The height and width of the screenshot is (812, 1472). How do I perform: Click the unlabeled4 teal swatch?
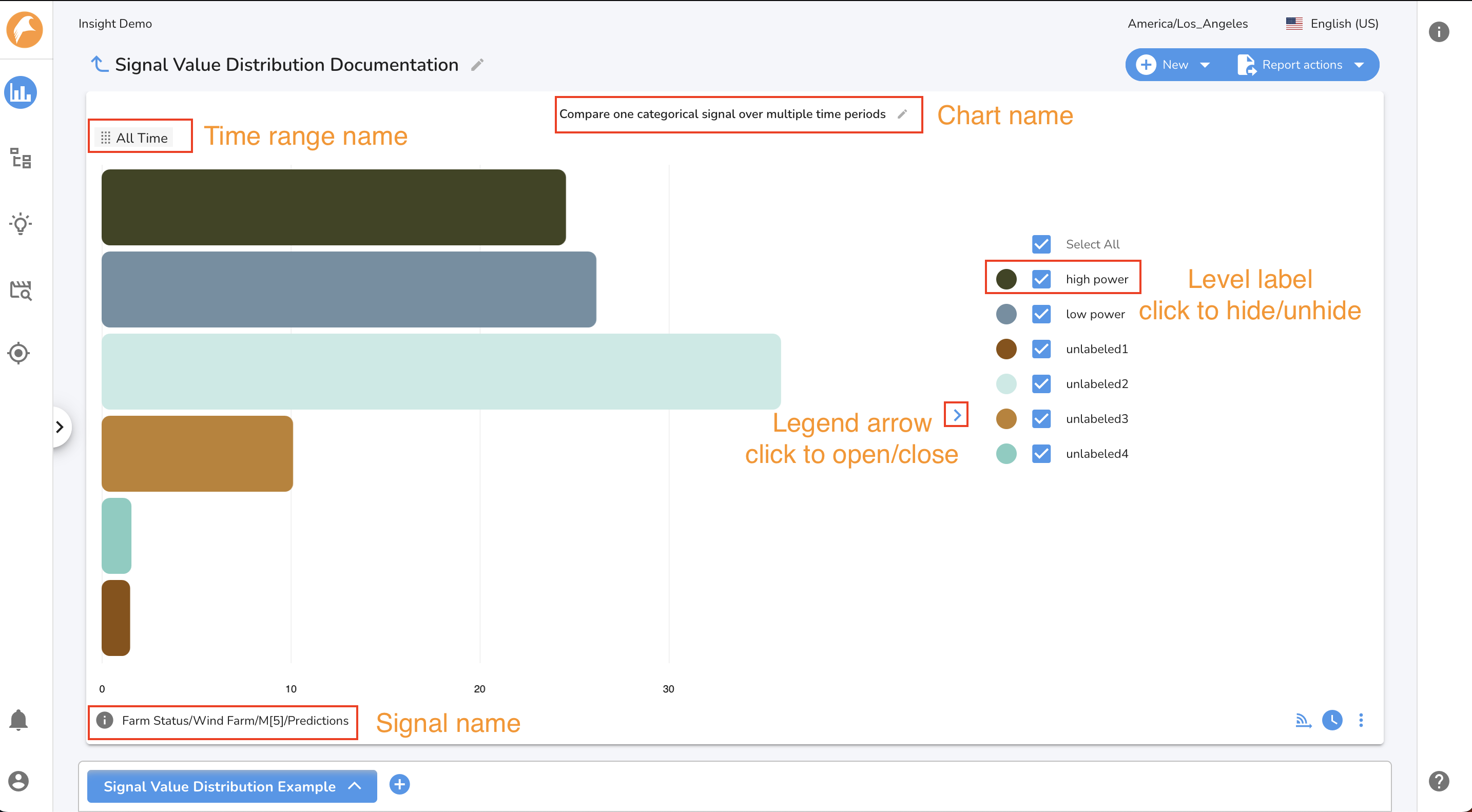pos(1006,454)
